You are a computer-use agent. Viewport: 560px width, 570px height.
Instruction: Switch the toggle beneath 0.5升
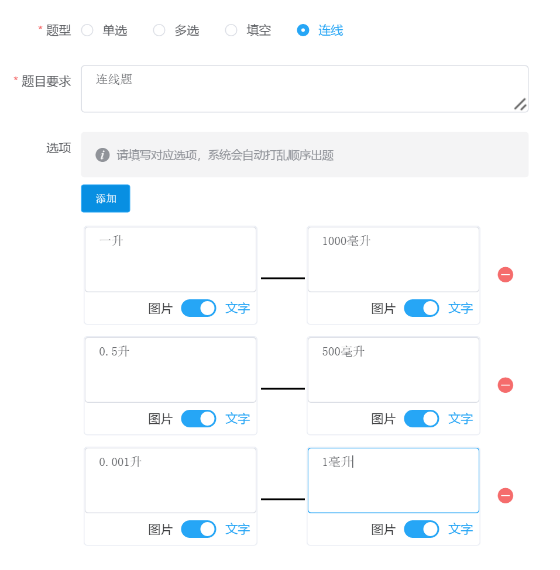tap(199, 419)
